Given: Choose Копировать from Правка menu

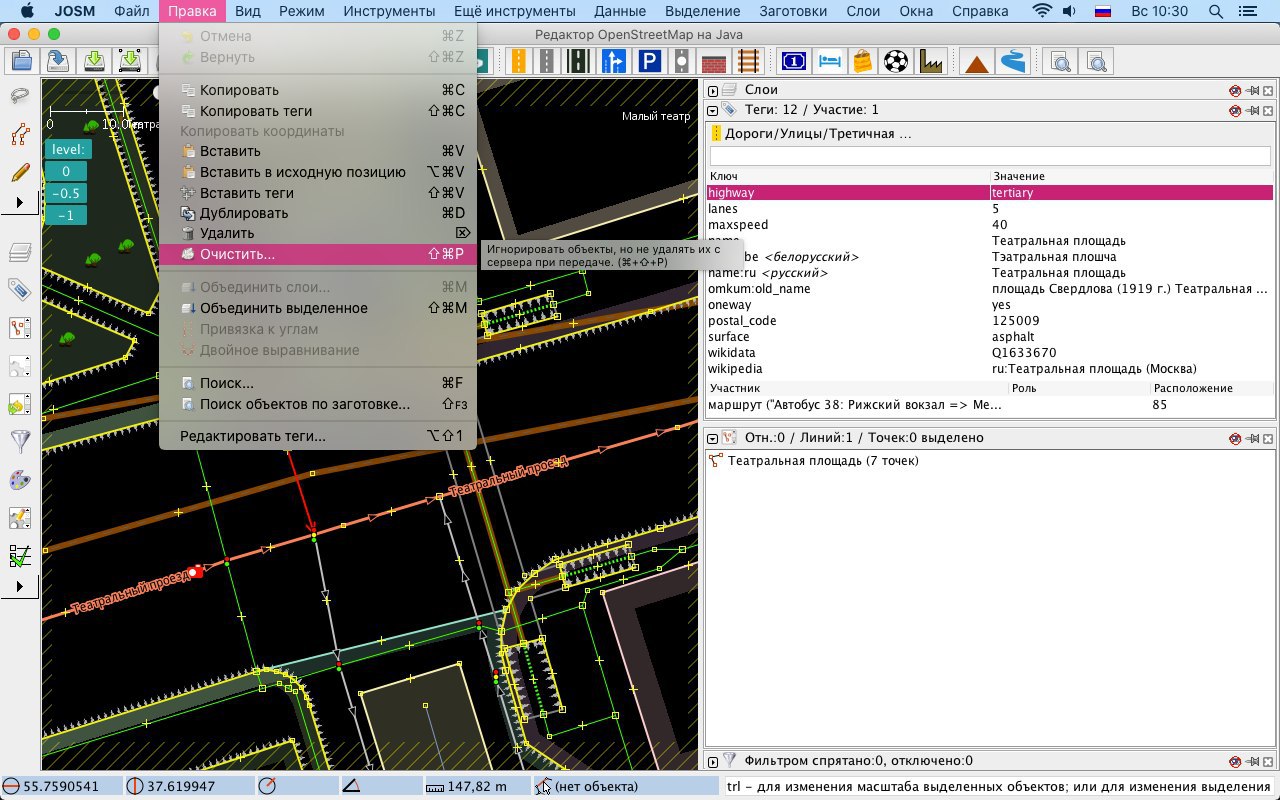Looking at the screenshot, I should 318,90.
